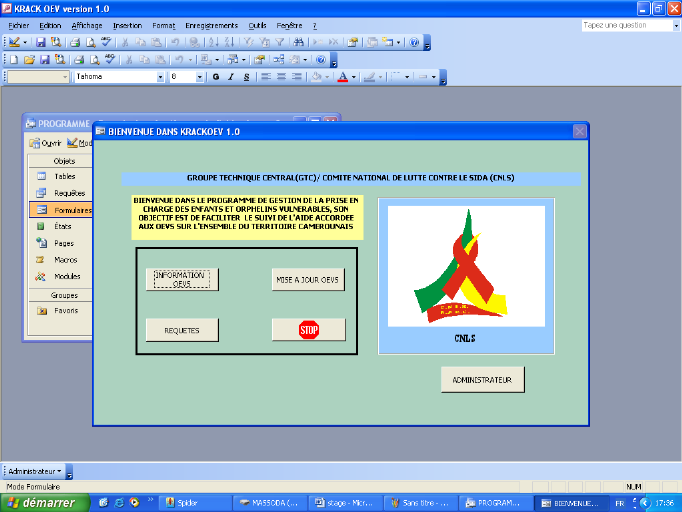Click démarrer Start button
682x512 pixels.
[x=44, y=503]
